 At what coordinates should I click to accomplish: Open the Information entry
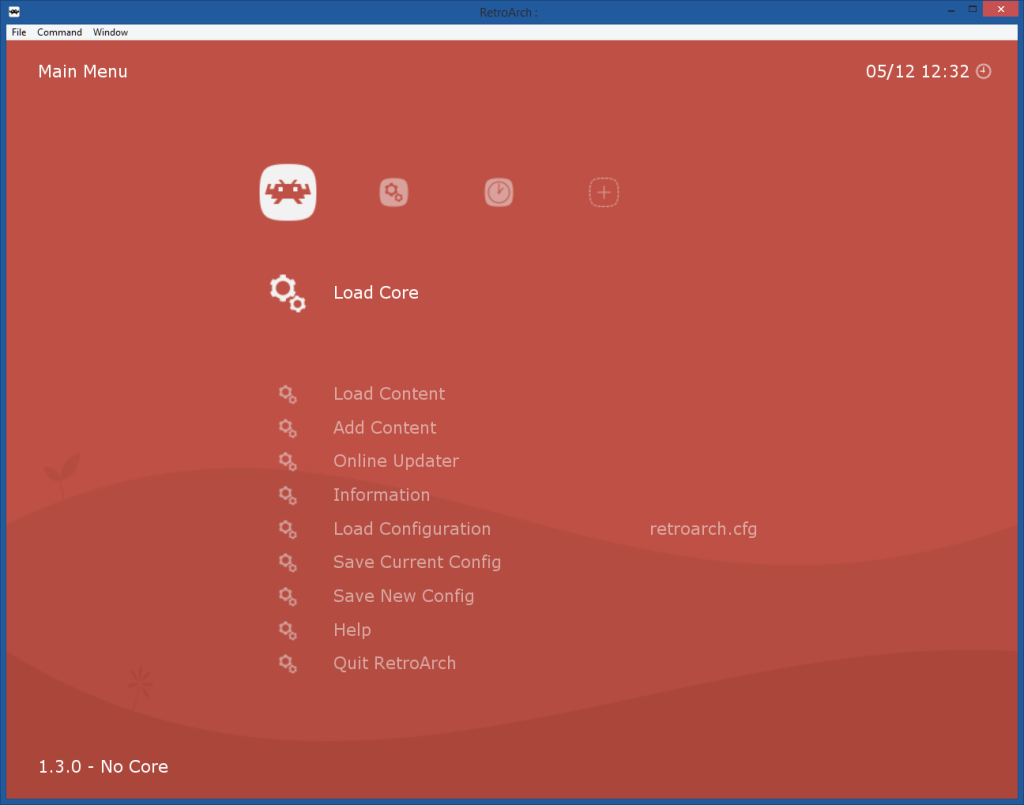coord(381,495)
